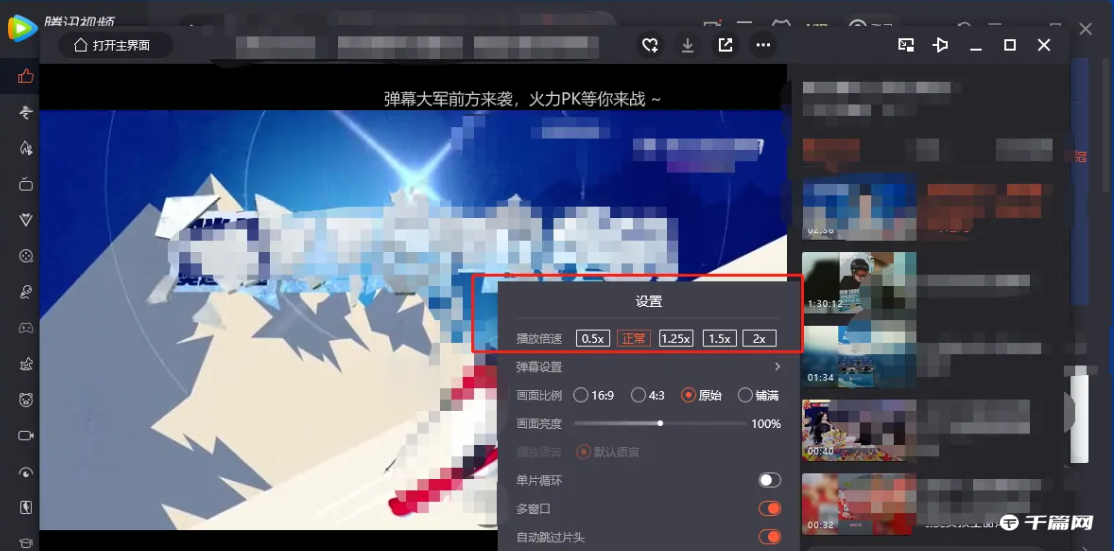Open the rocking horse kids section in sidebar
The height and width of the screenshot is (551, 1114).
[26, 364]
